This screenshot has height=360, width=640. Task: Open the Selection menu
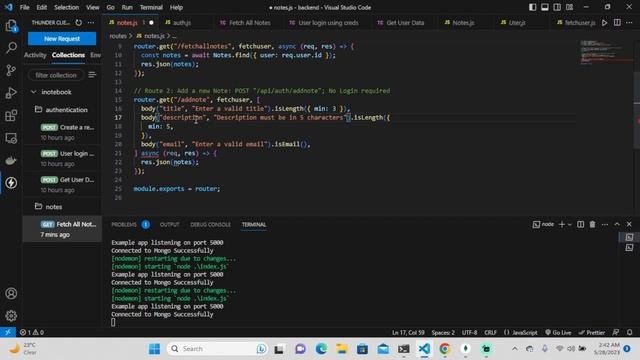click(67, 7)
